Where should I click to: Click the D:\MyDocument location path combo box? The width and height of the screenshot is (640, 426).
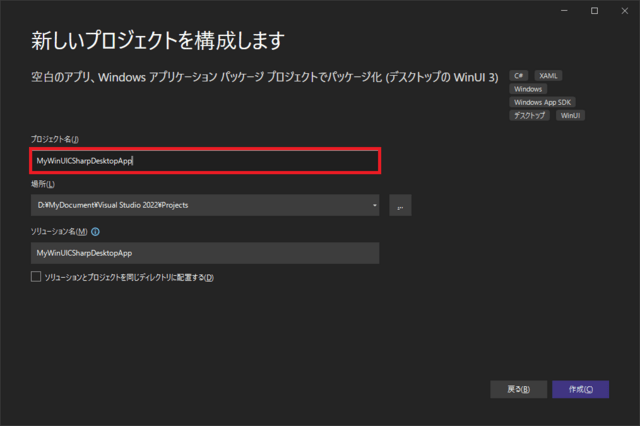pos(200,206)
